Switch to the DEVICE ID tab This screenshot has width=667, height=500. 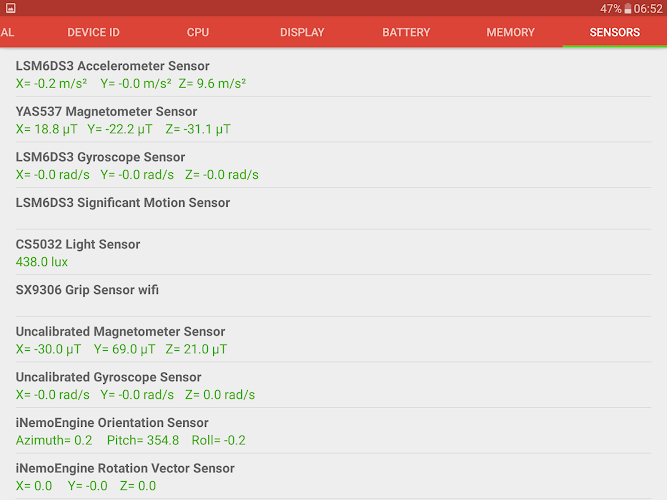(93, 32)
